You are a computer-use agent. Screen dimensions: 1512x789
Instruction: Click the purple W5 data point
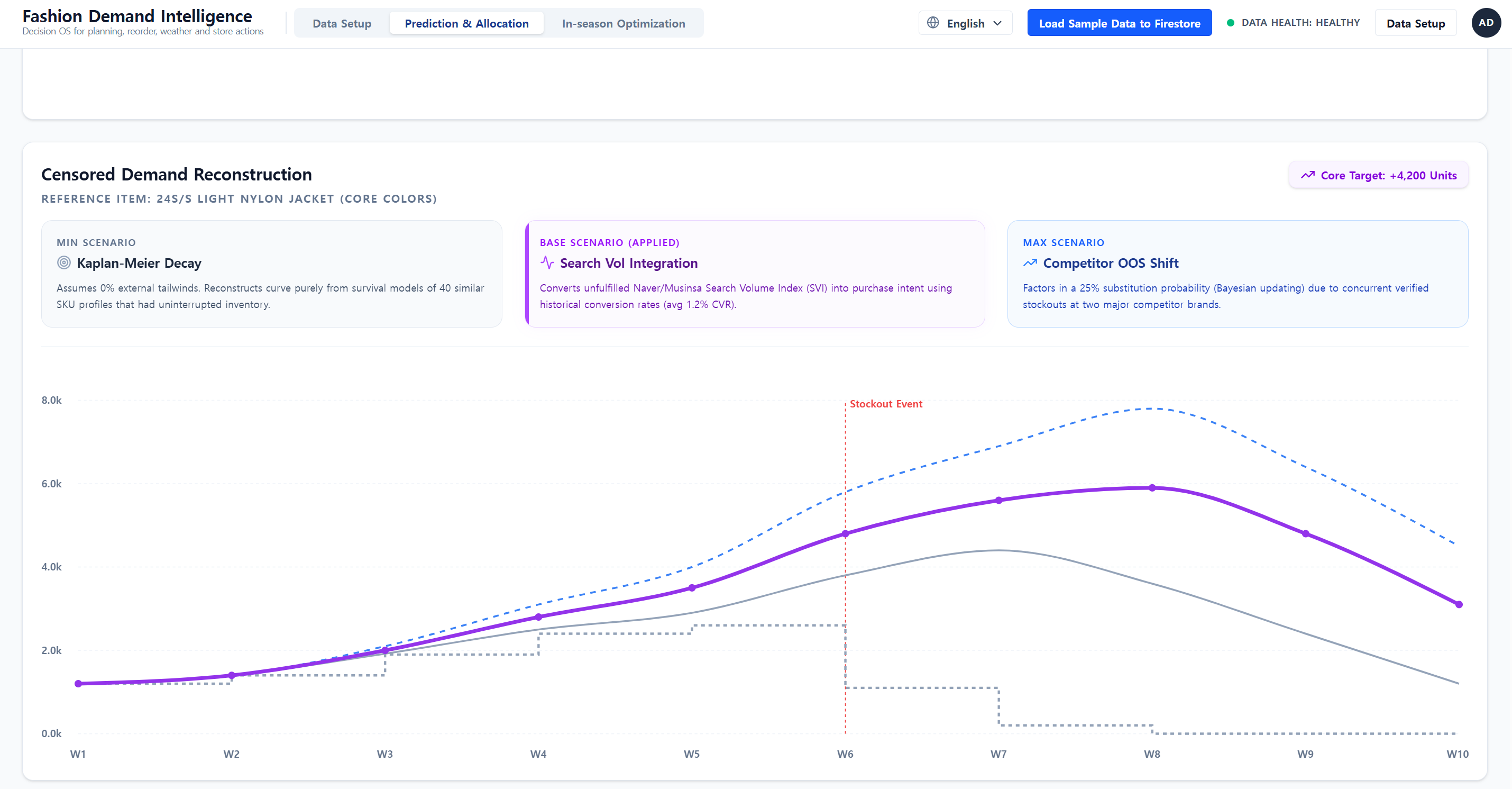point(692,587)
